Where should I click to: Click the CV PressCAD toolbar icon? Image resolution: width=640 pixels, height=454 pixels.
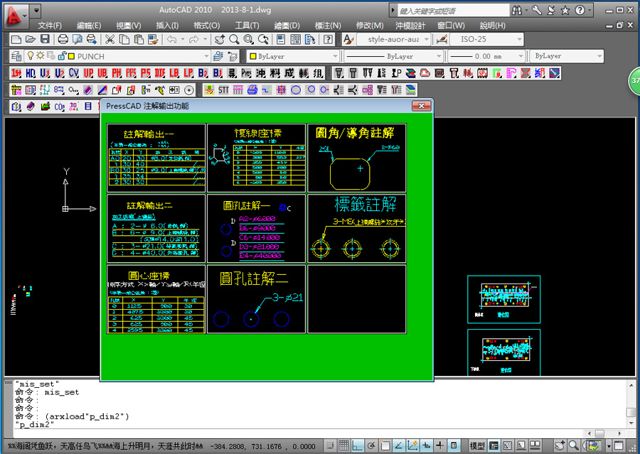pos(74,73)
